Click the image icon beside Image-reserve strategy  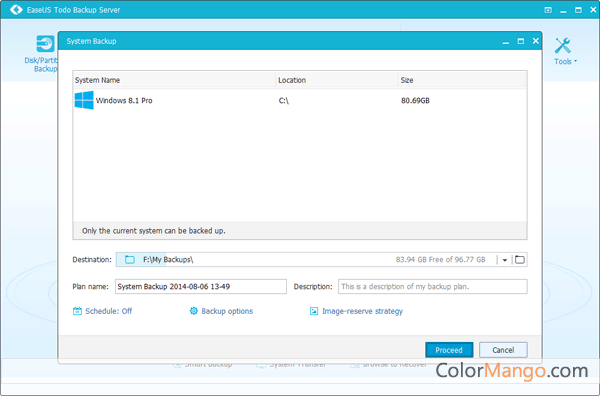tap(314, 311)
